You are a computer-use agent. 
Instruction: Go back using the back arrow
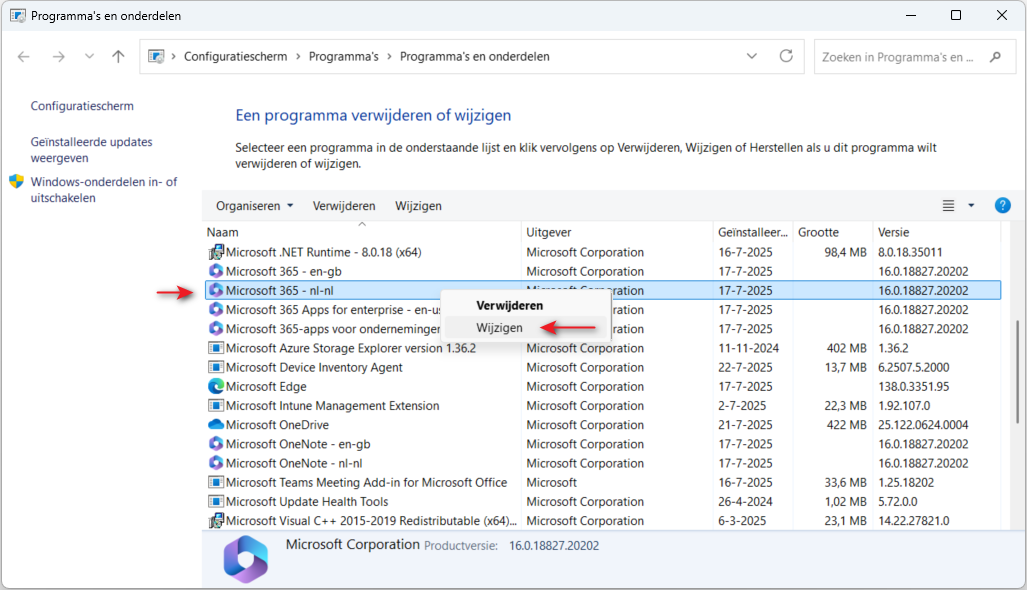(24, 57)
